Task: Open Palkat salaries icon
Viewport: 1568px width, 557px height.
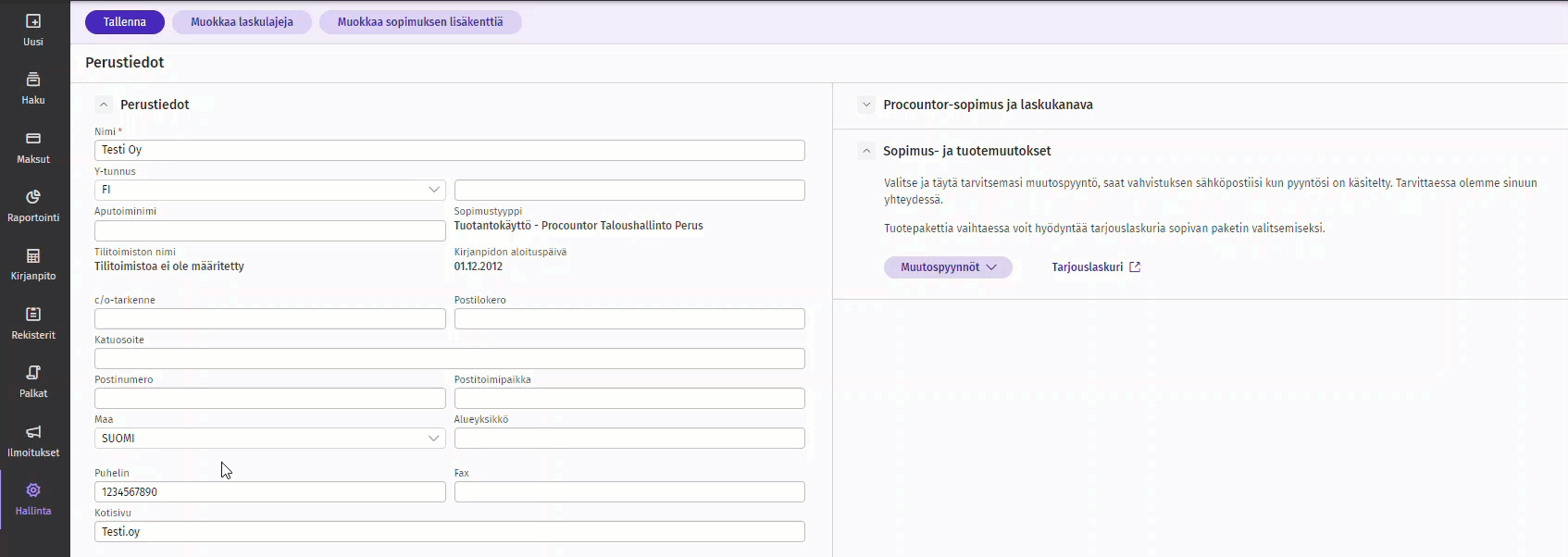Action: 33,373
